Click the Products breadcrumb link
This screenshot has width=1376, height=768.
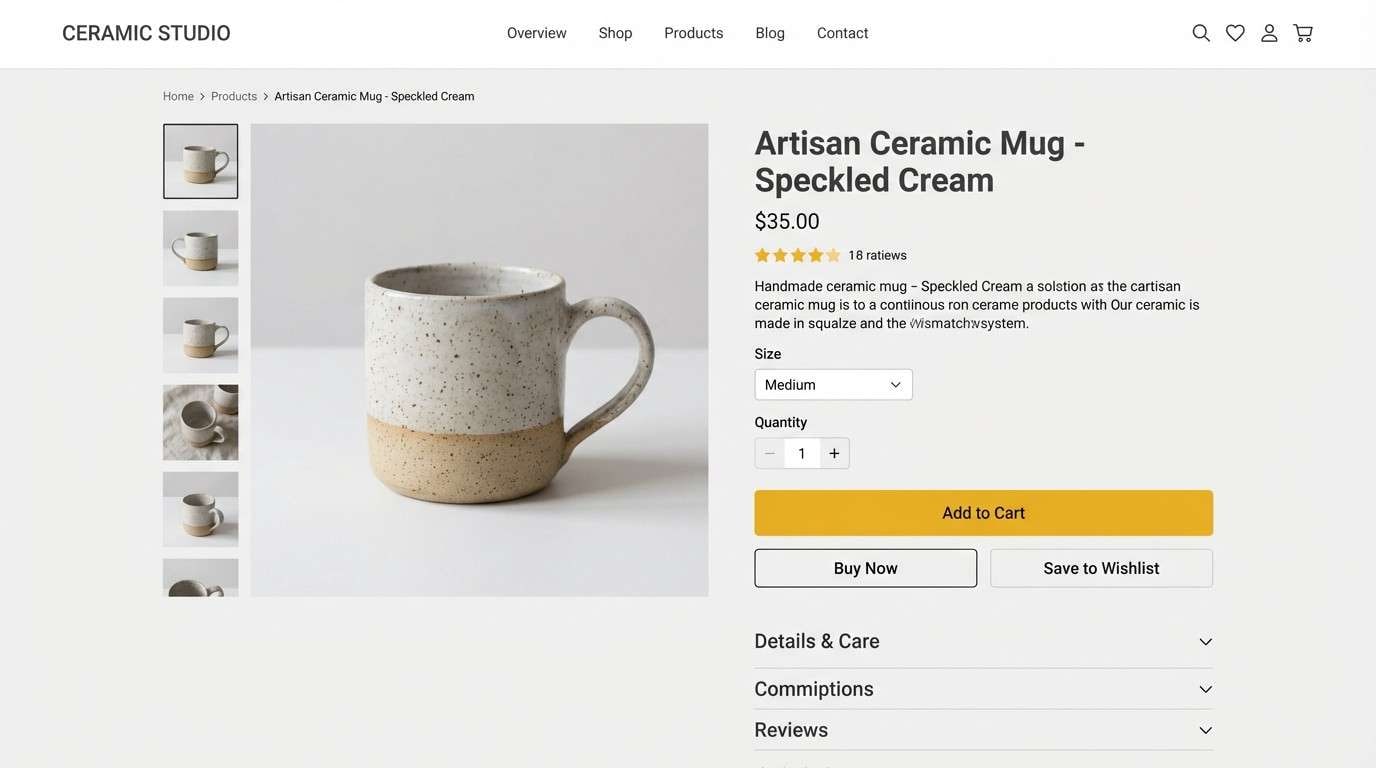(234, 97)
